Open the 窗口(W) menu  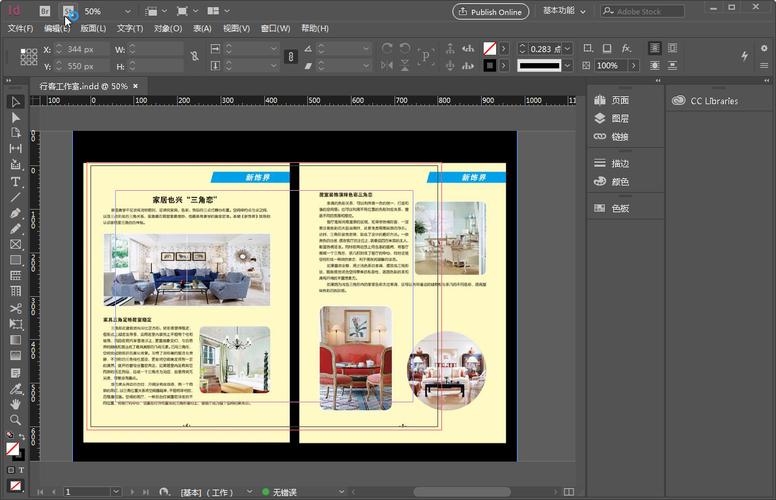pyautogui.click(x=275, y=28)
